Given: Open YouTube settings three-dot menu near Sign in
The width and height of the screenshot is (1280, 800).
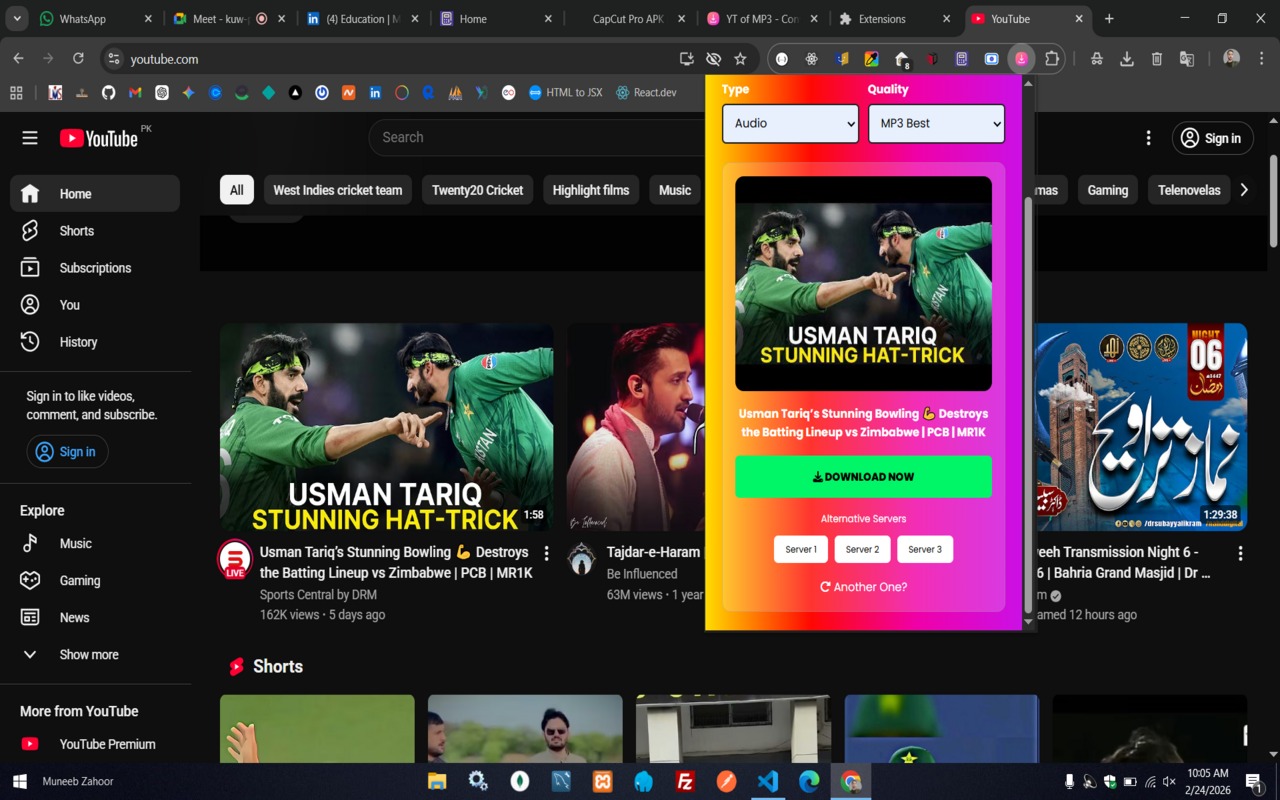Looking at the screenshot, I should tap(1148, 138).
